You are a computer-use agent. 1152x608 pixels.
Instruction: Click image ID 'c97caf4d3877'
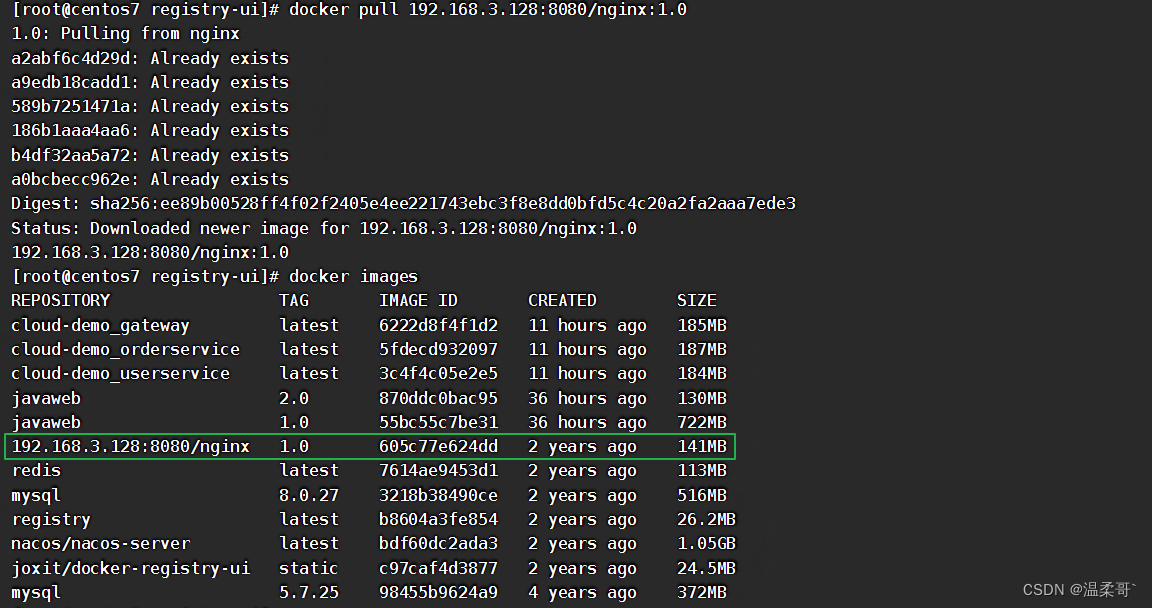coord(439,568)
